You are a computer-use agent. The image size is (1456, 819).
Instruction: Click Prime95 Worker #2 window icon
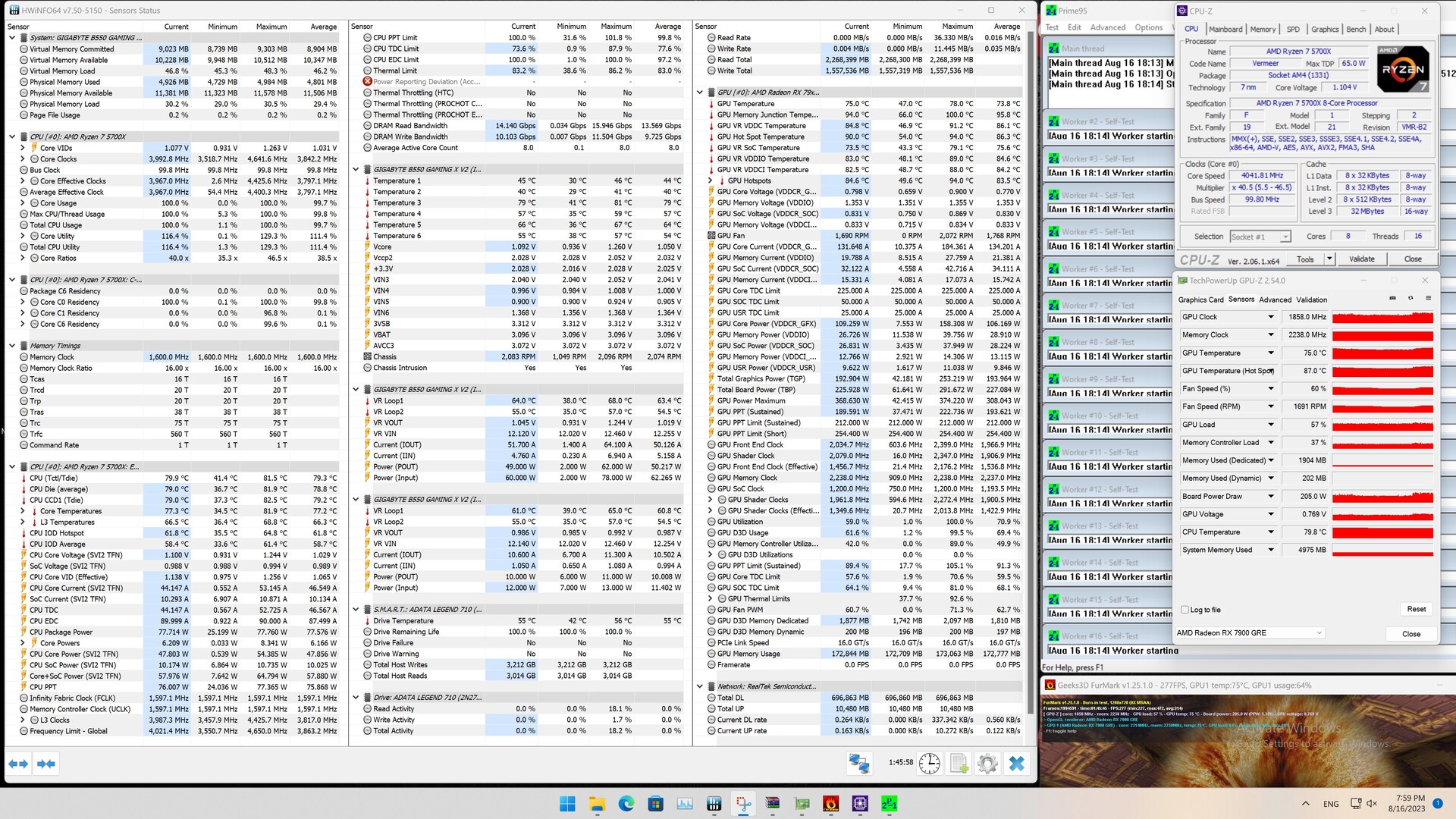click(x=1054, y=121)
